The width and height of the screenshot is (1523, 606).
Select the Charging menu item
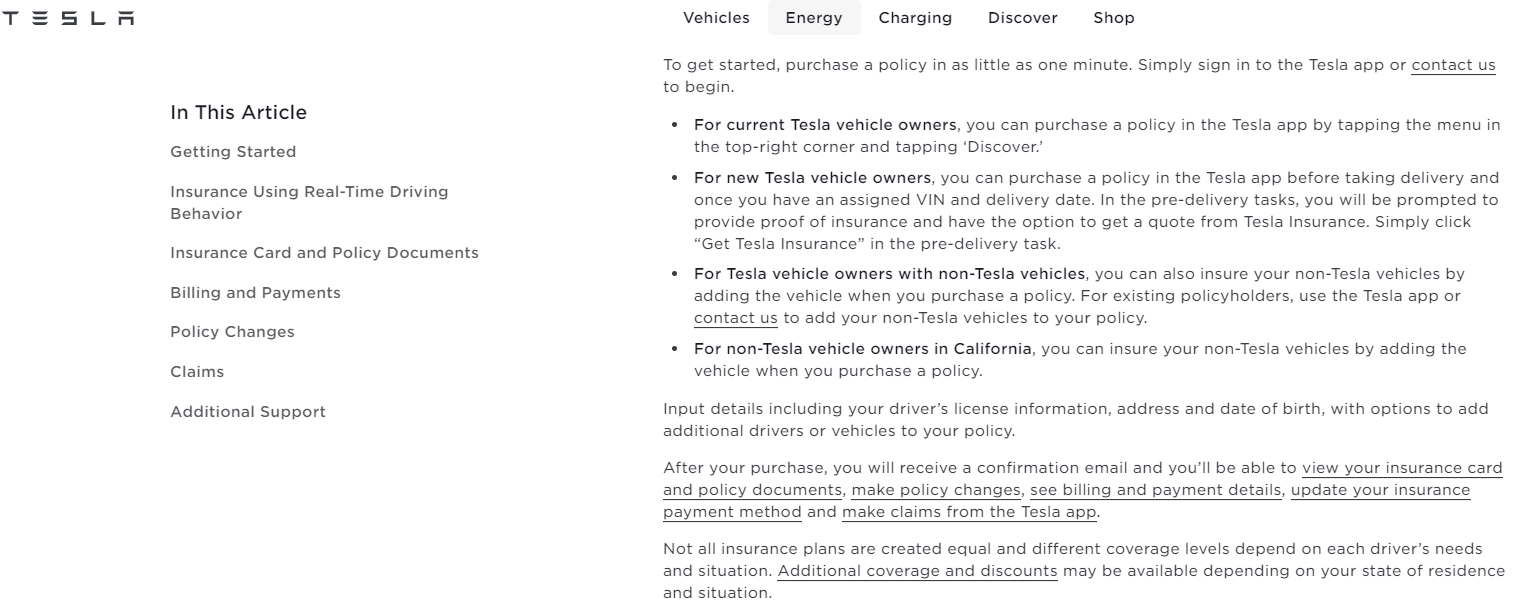point(914,17)
